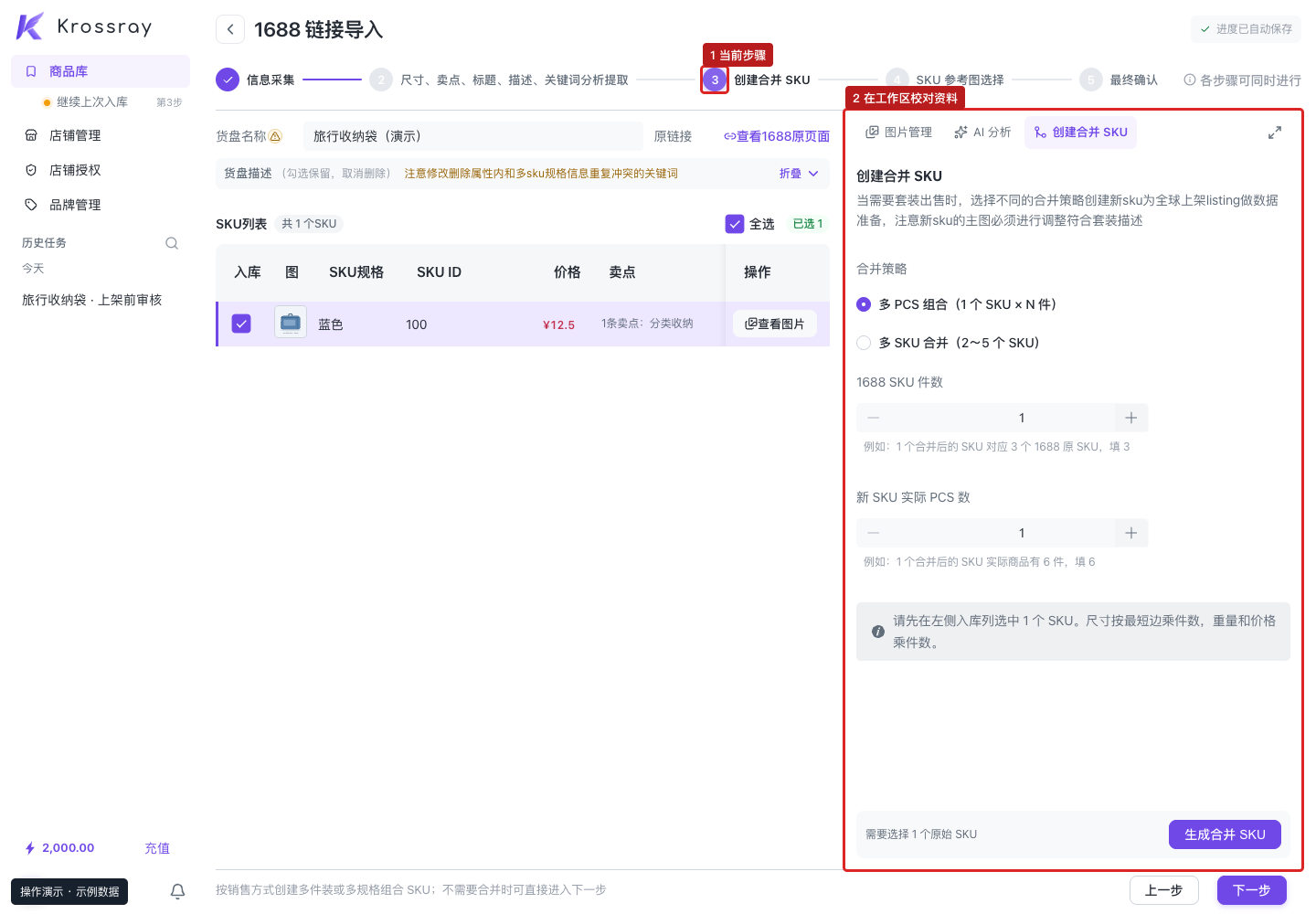Expand work panel to fullscreen
Screen dimensions: 1316x914
(1275, 133)
